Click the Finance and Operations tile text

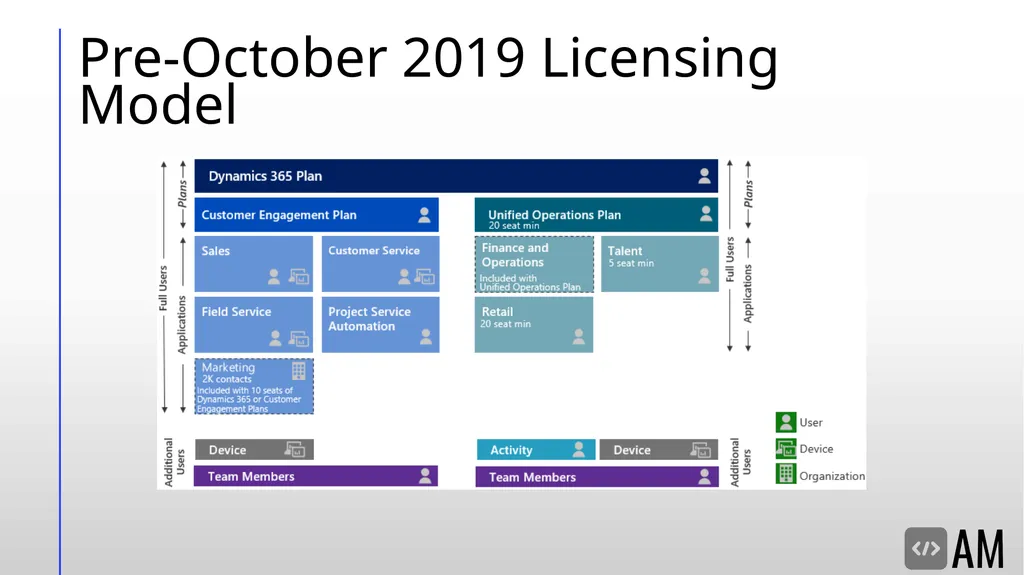[515, 255]
